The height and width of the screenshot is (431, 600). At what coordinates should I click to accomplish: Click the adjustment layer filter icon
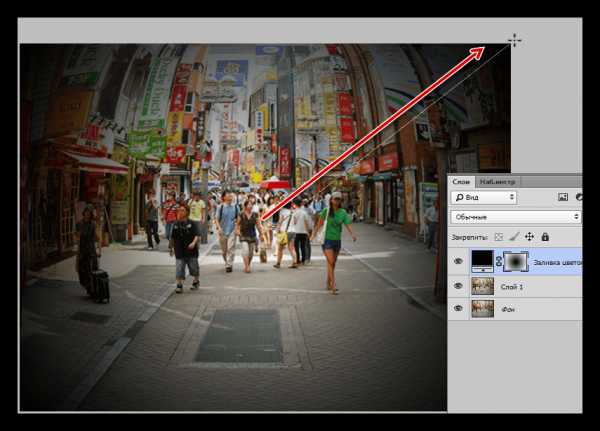(579, 197)
